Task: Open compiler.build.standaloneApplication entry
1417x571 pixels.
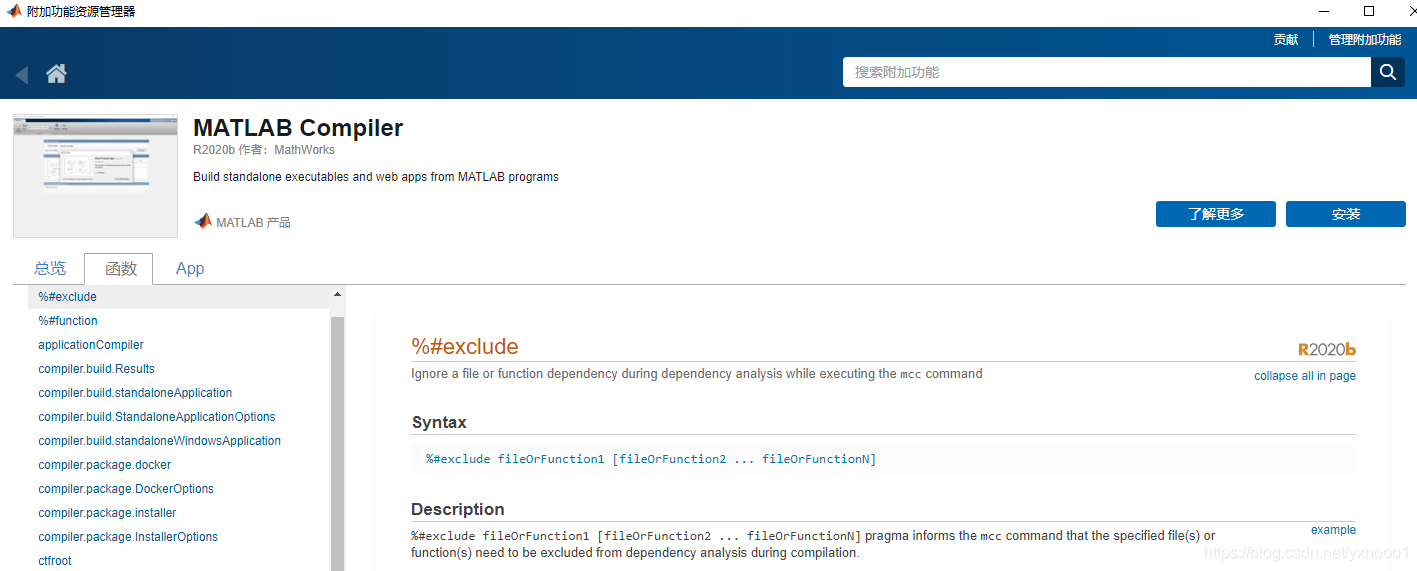Action: (x=135, y=393)
